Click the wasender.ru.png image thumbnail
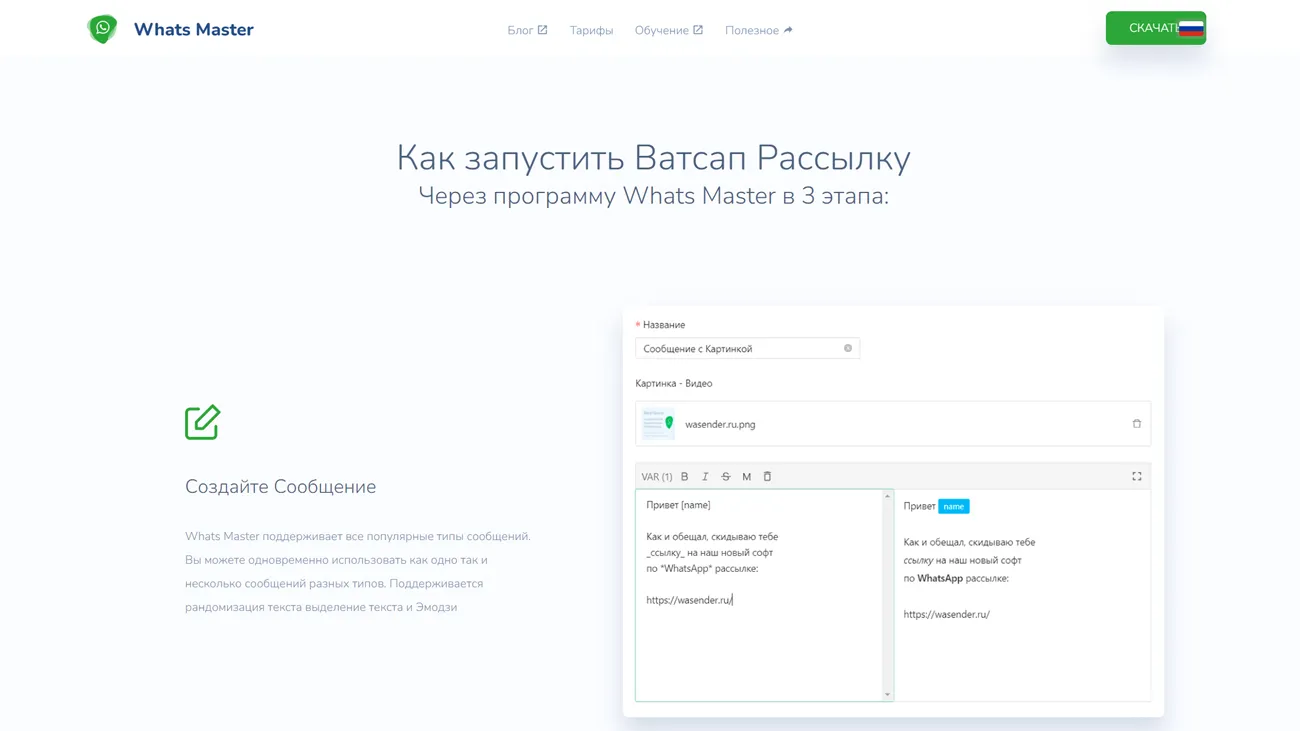 658,424
